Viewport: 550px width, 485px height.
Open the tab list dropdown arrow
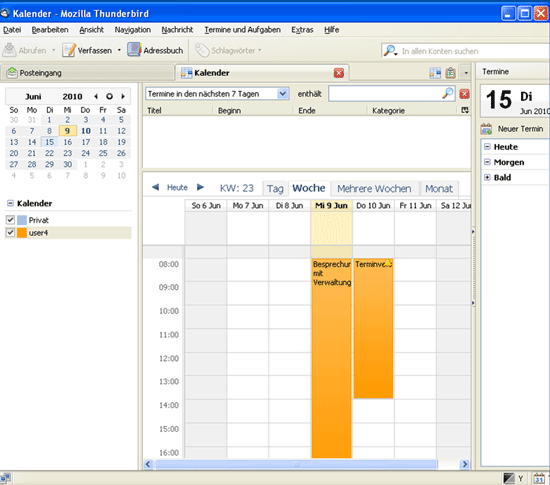[x=466, y=73]
